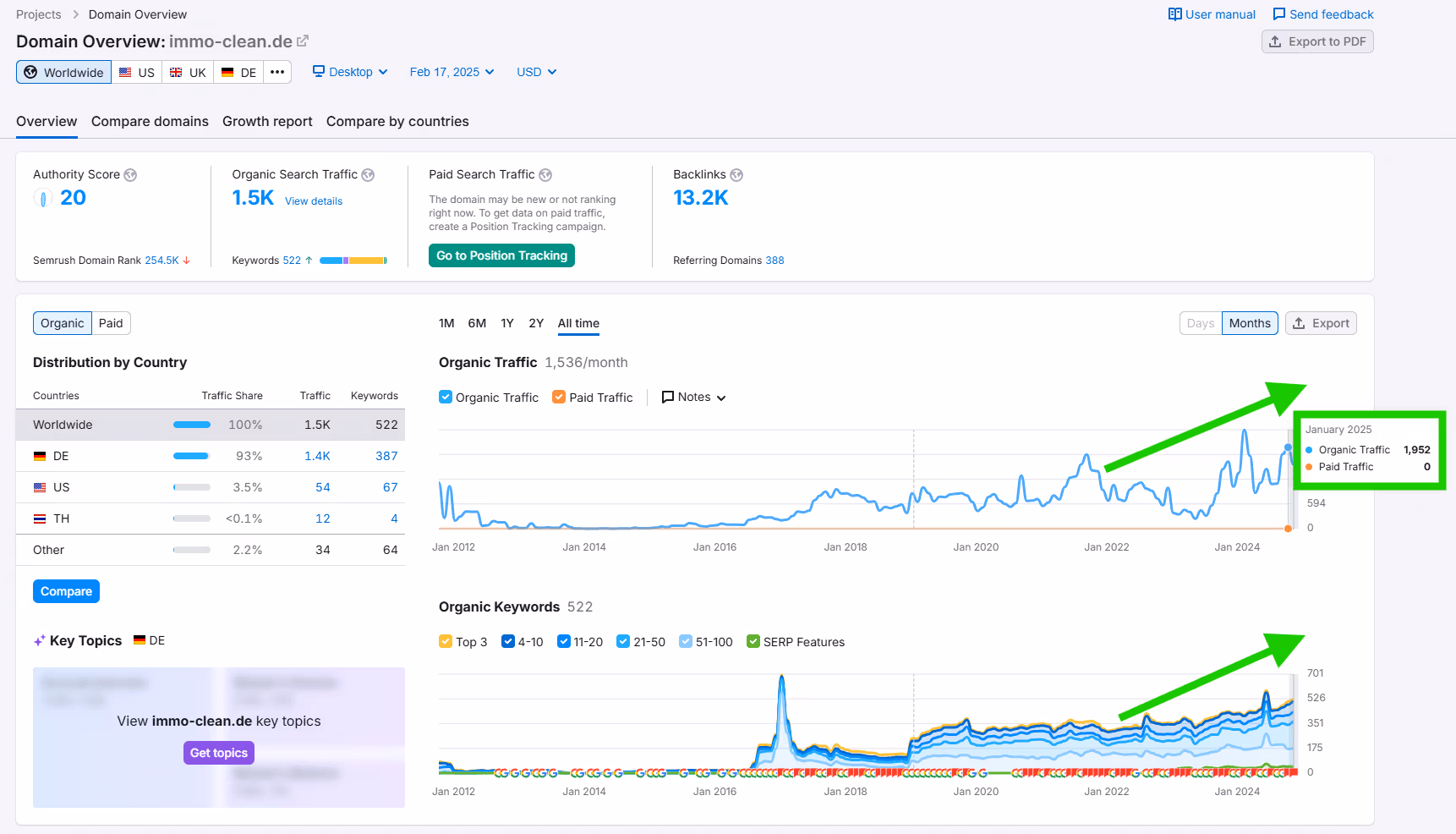Viewport: 1456px width, 834px height.
Task: Disable the SERP Features checkbox
Action: click(x=753, y=641)
